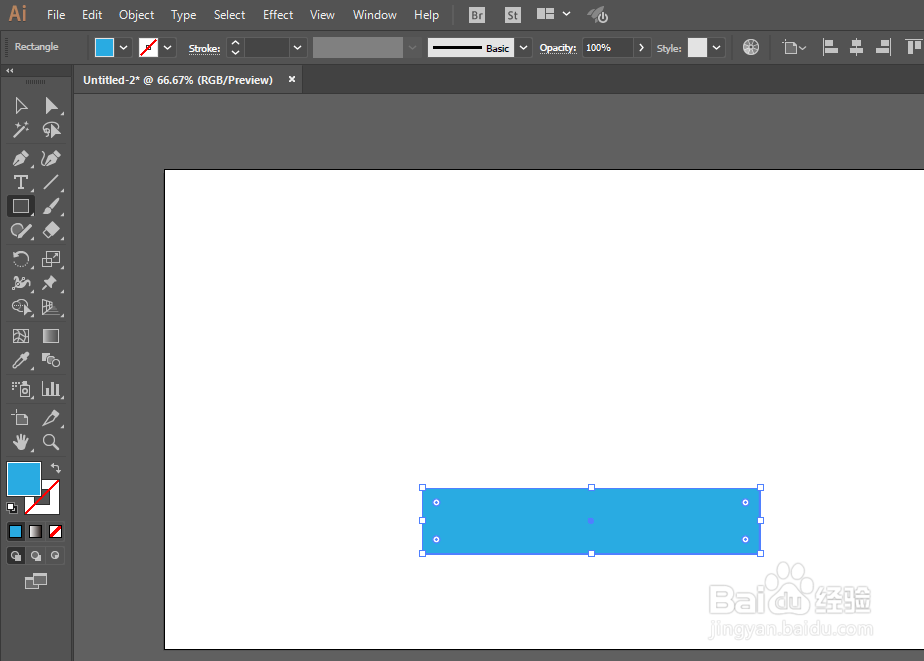Open the Object menu
Viewport: 924px width, 661px height.
click(136, 15)
